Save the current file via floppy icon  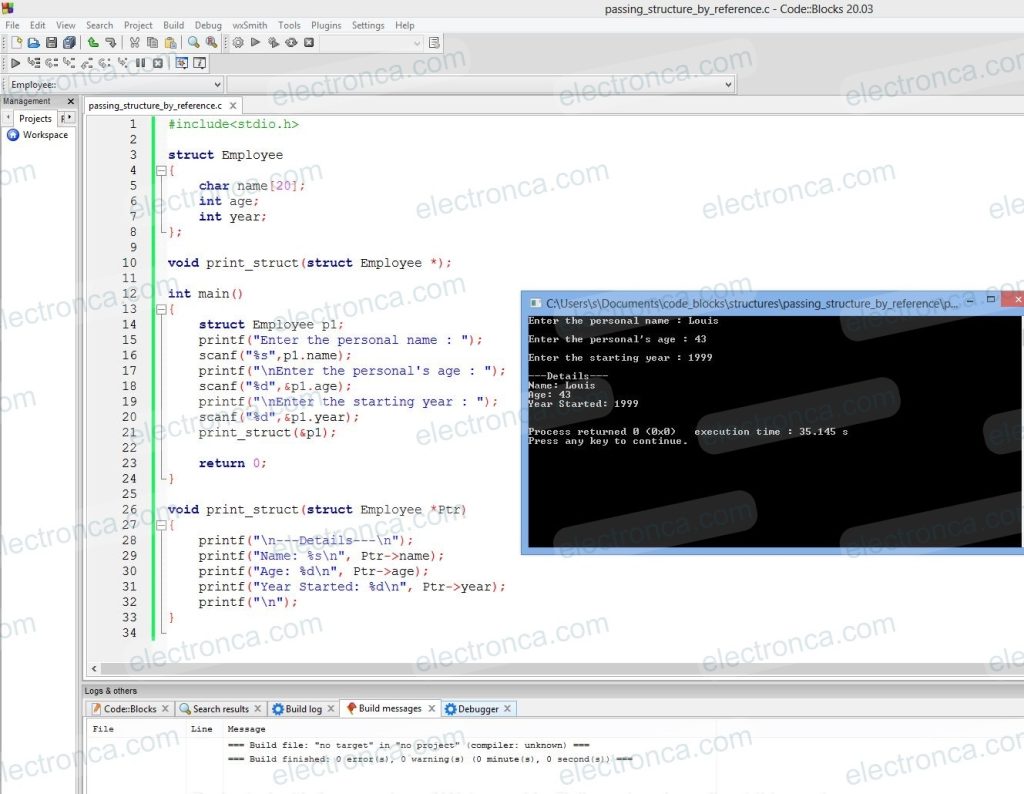click(x=51, y=42)
